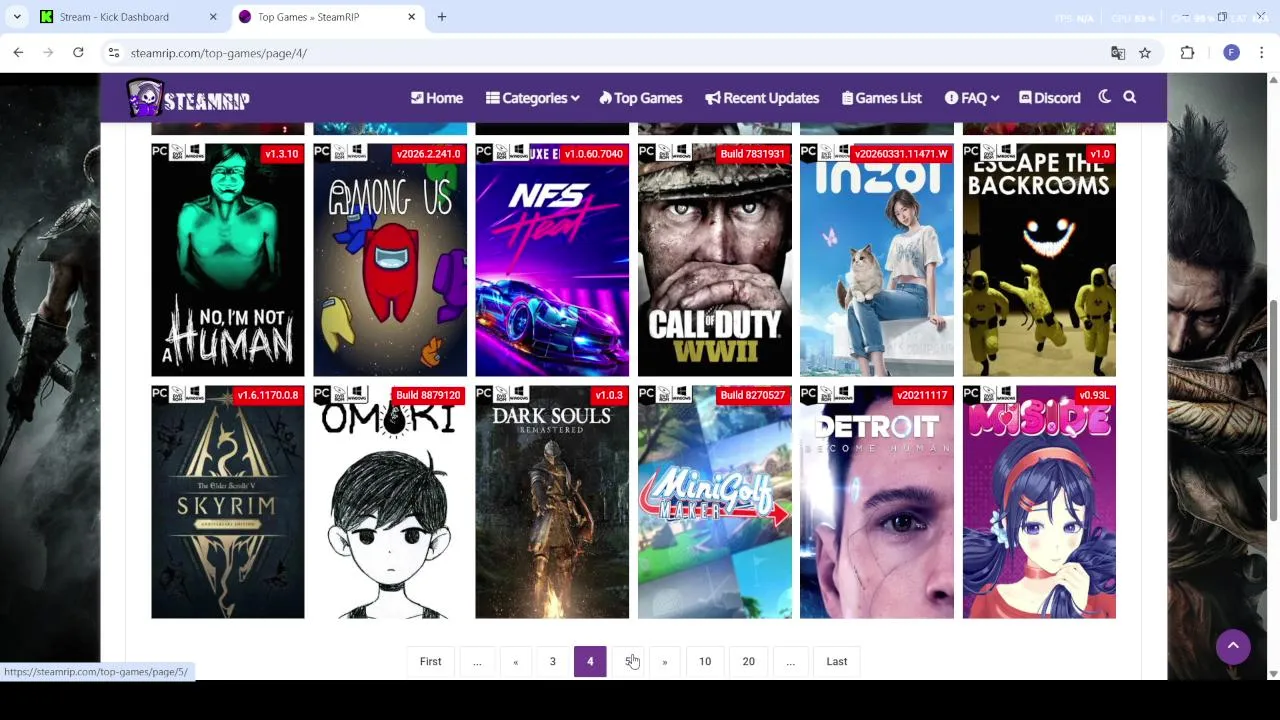Go to First pagination page
This screenshot has width=1280, height=720.
click(x=430, y=661)
